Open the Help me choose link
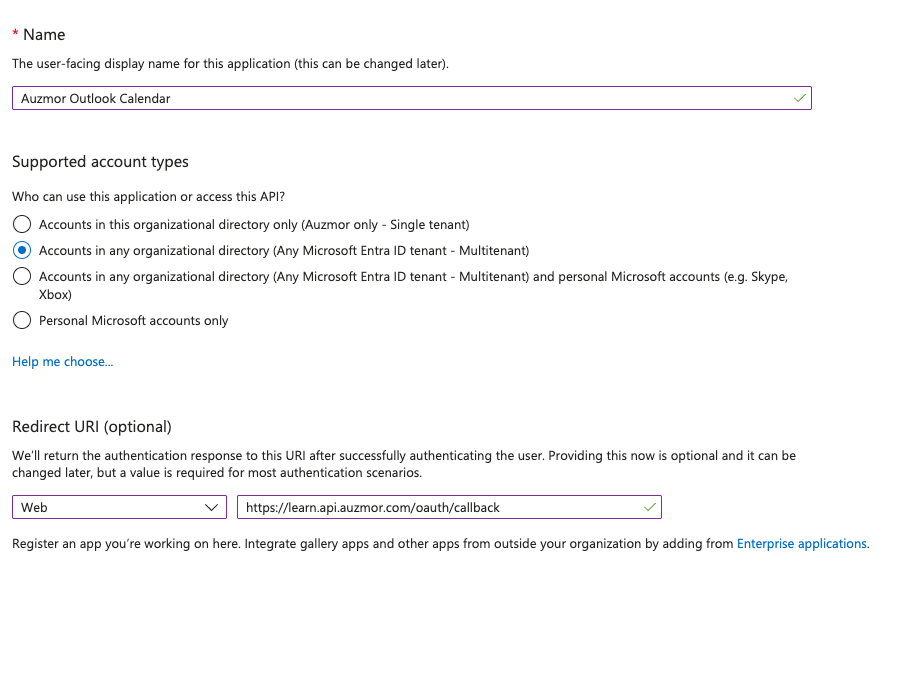This screenshot has height=682, width=909. [63, 361]
